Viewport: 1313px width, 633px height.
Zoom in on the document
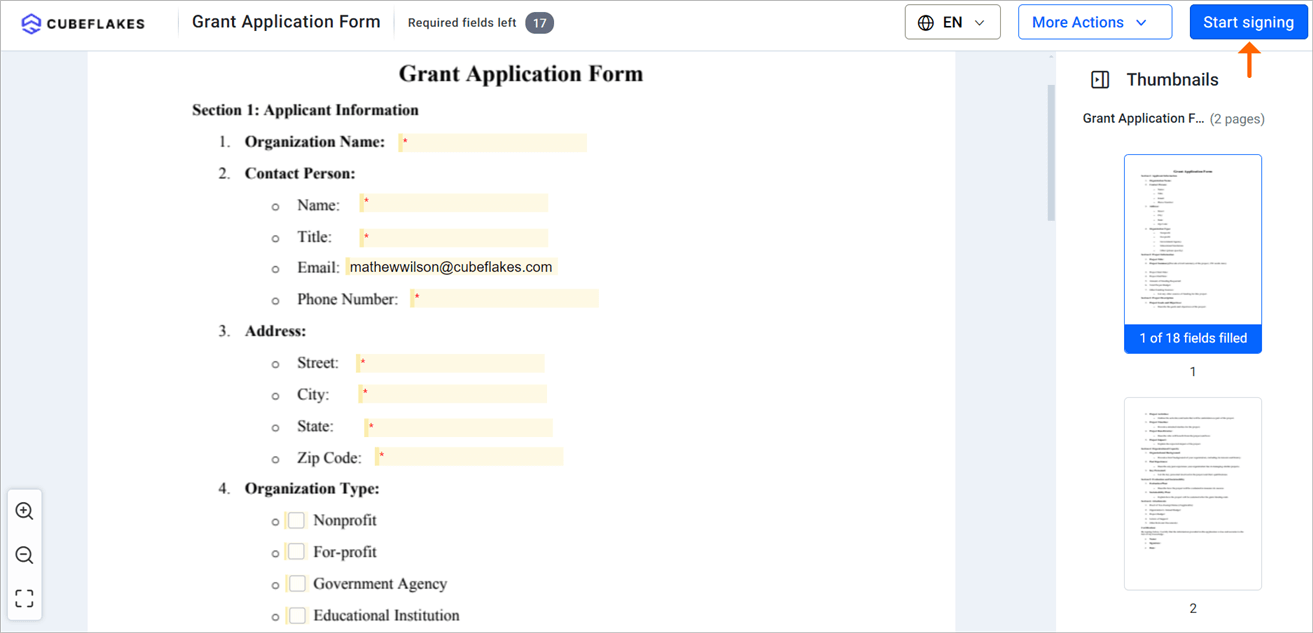(x=25, y=511)
